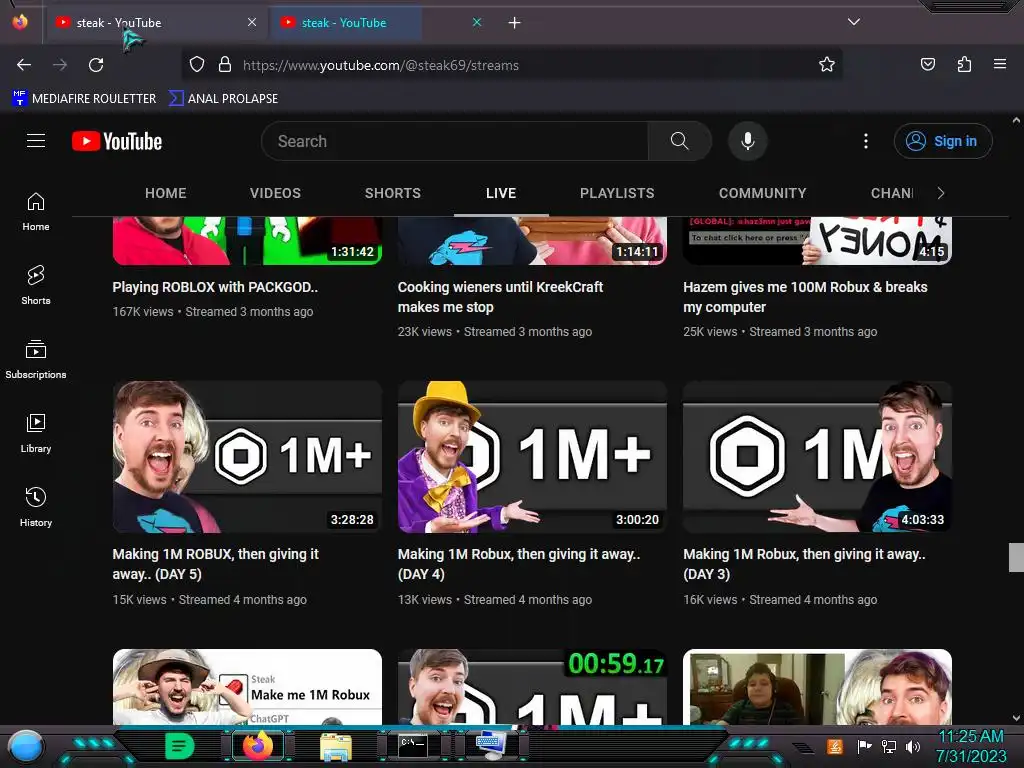Toggle the YouTube guide hamburger menu

pos(36,141)
